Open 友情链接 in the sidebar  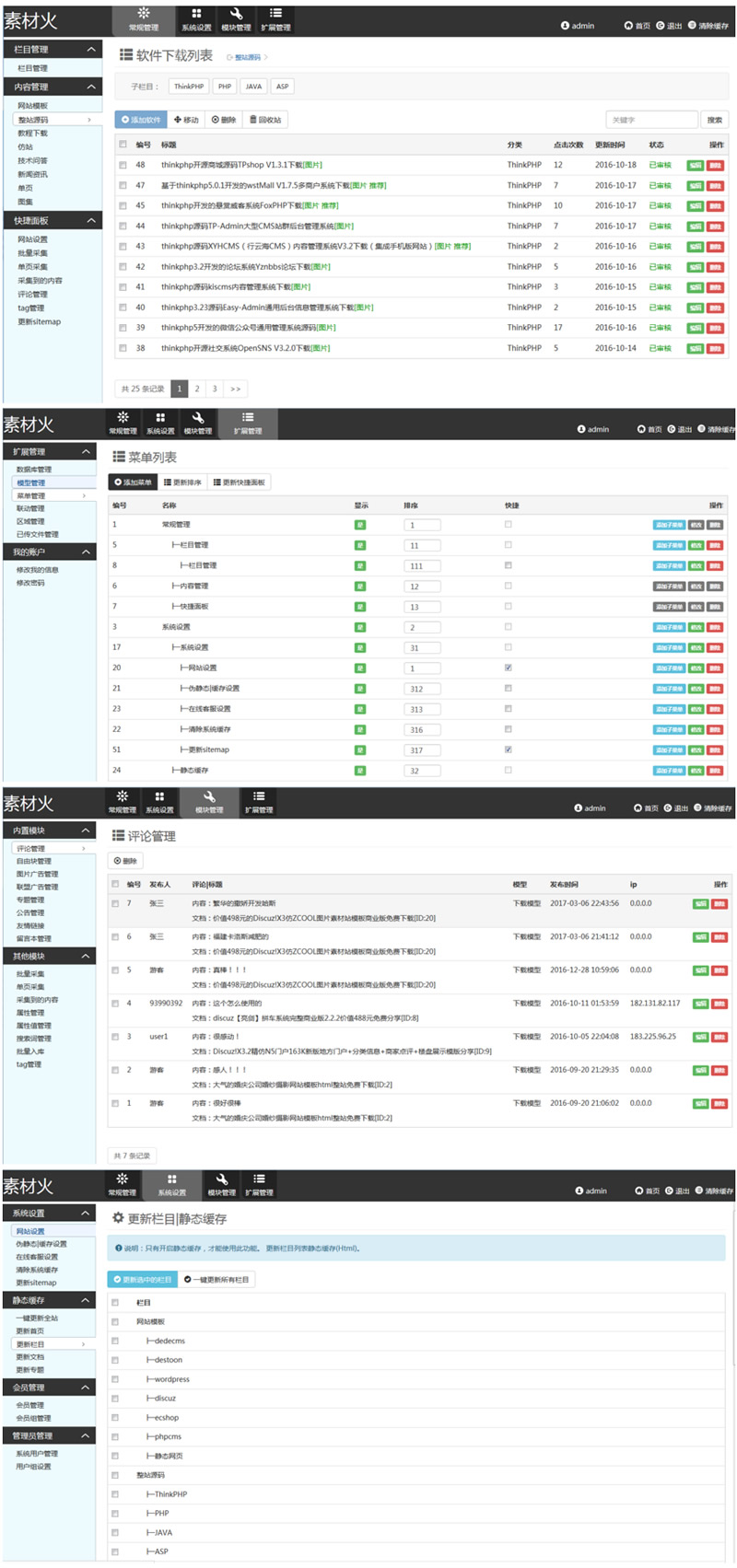(30, 926)
